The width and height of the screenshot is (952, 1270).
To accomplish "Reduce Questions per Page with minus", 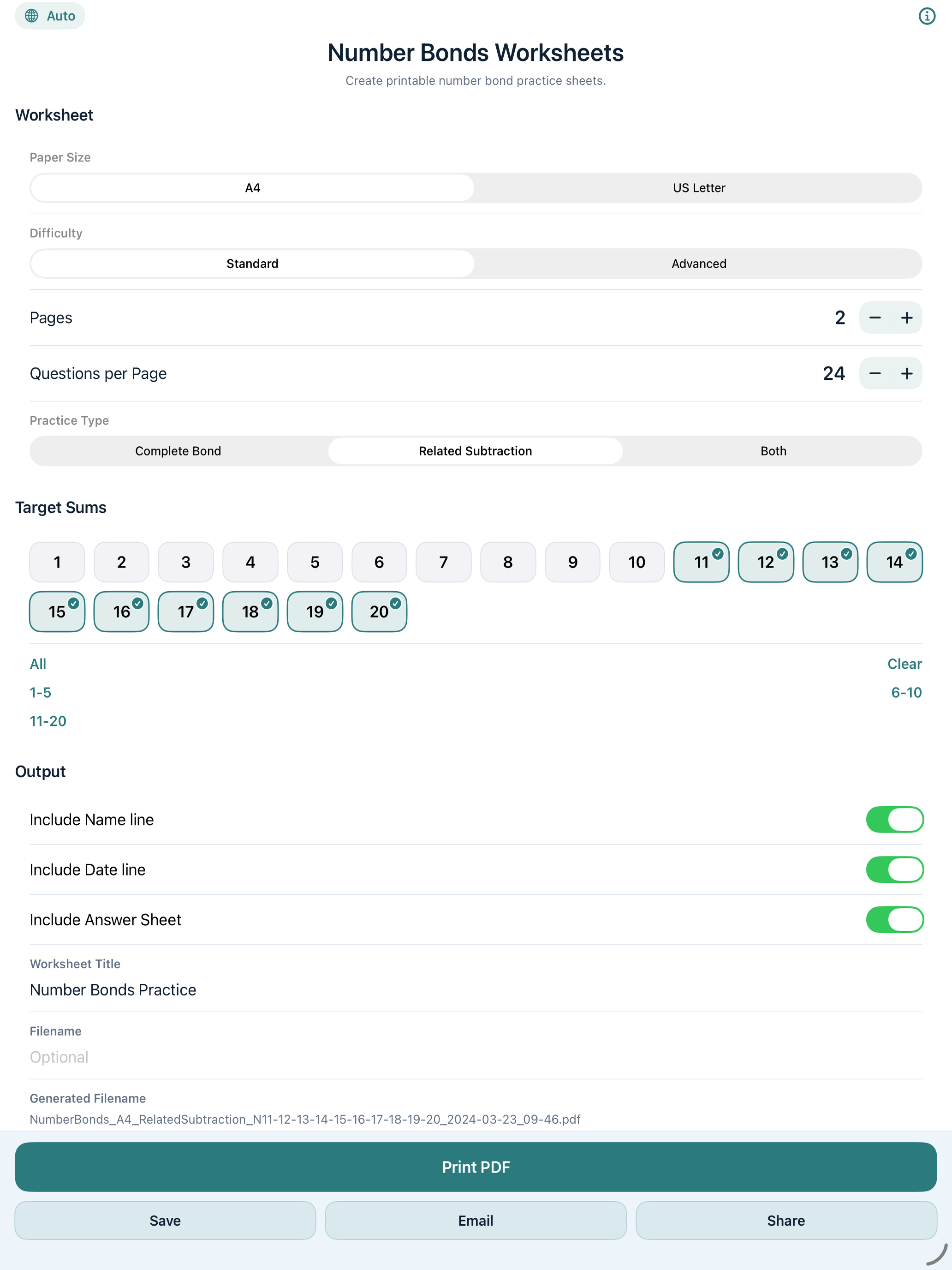I will [875, 373].
